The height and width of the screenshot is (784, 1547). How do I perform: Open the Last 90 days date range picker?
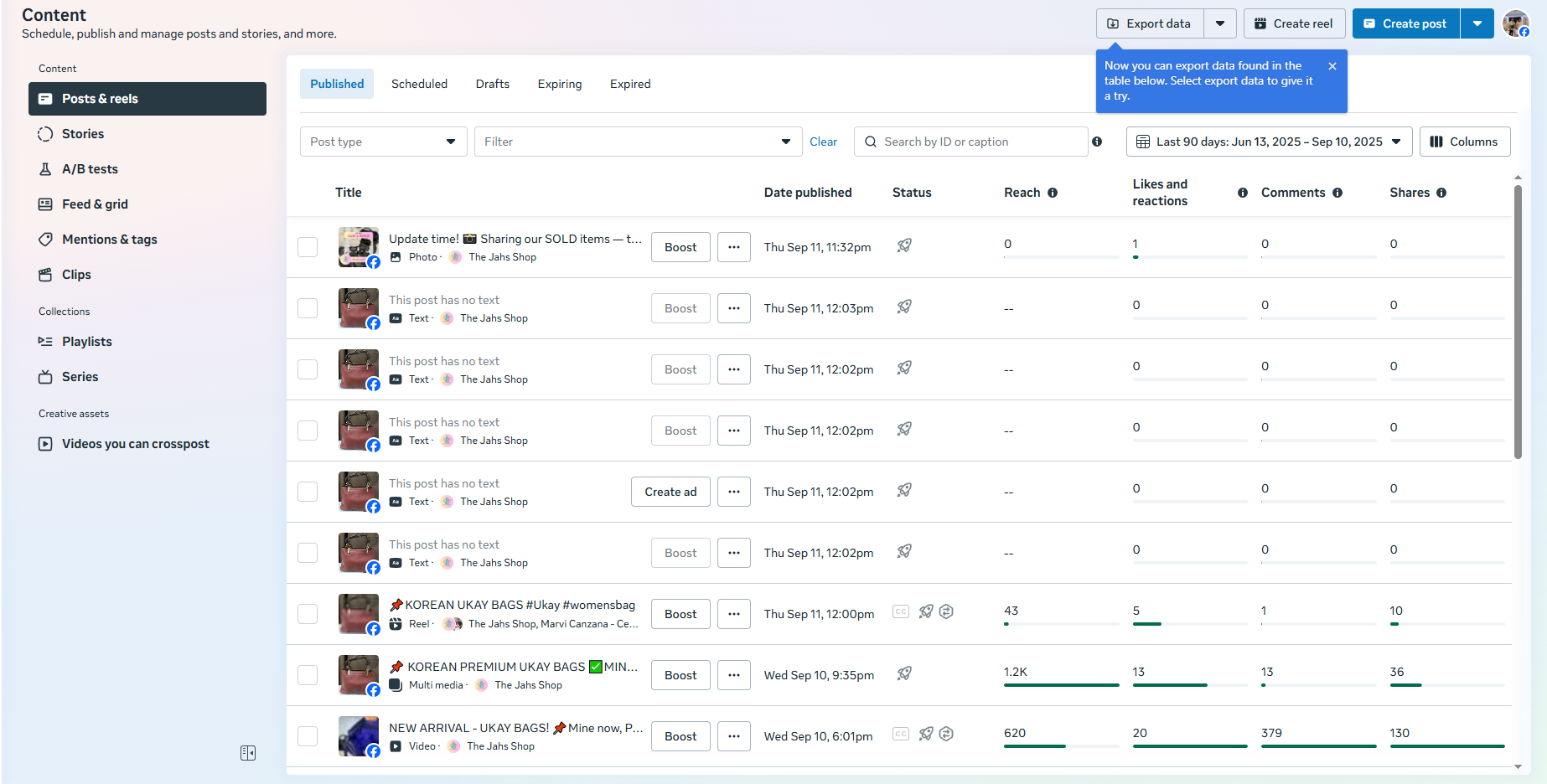(x=1268, y=142)
